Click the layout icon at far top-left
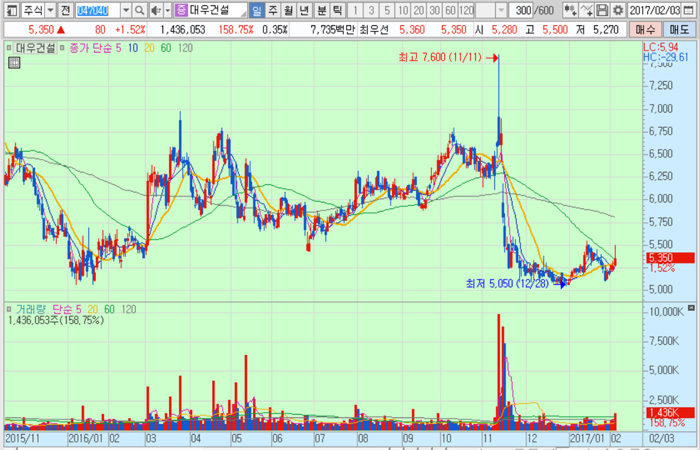Image resolution: width=700 pixels, height=450 pixels. [x=9, y=10]
